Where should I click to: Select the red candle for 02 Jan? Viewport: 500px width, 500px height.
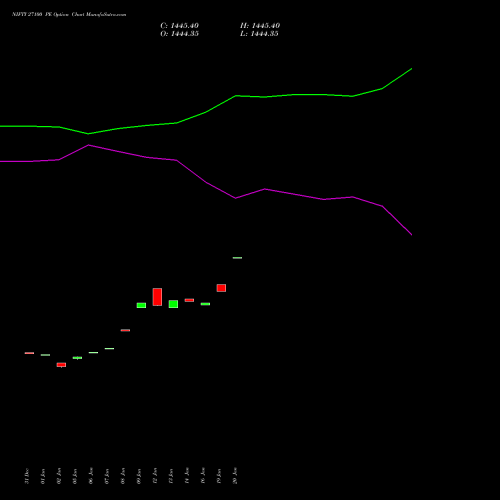point(61,365)
